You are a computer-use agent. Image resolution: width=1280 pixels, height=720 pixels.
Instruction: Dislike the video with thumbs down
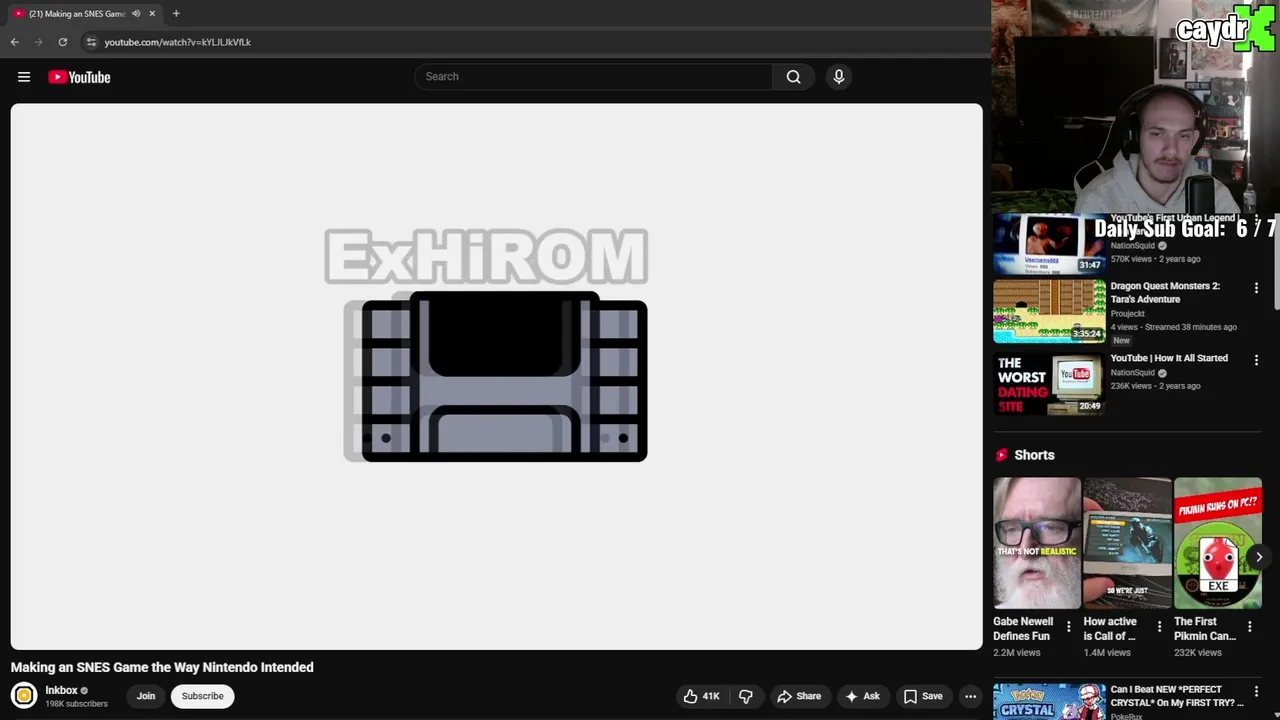[746, 696]
